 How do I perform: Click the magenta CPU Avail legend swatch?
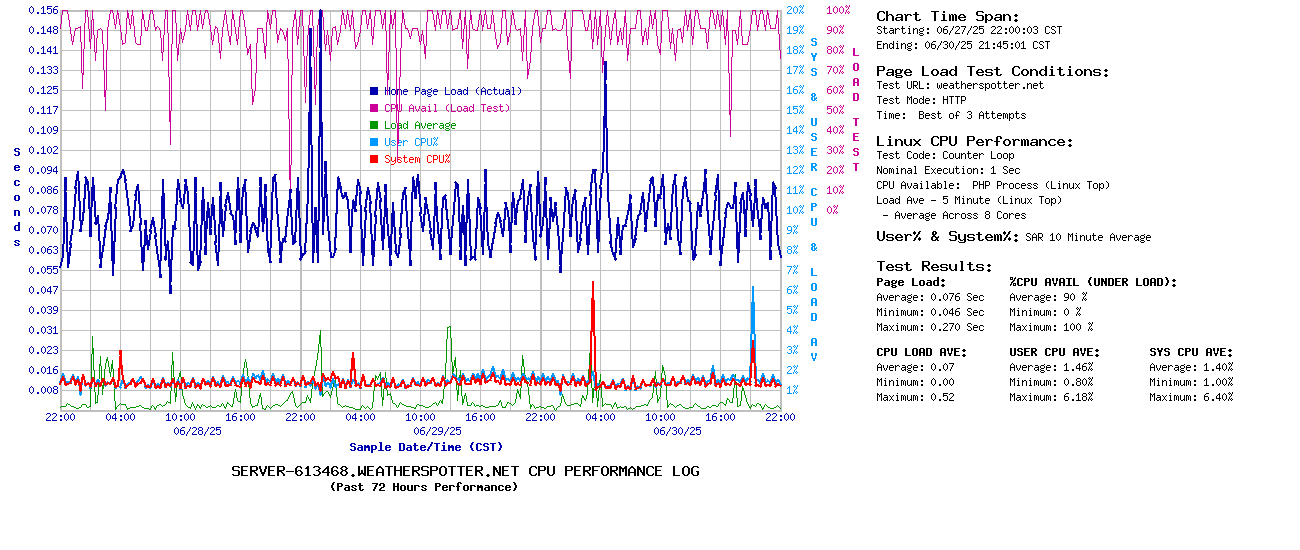(374, 108)
